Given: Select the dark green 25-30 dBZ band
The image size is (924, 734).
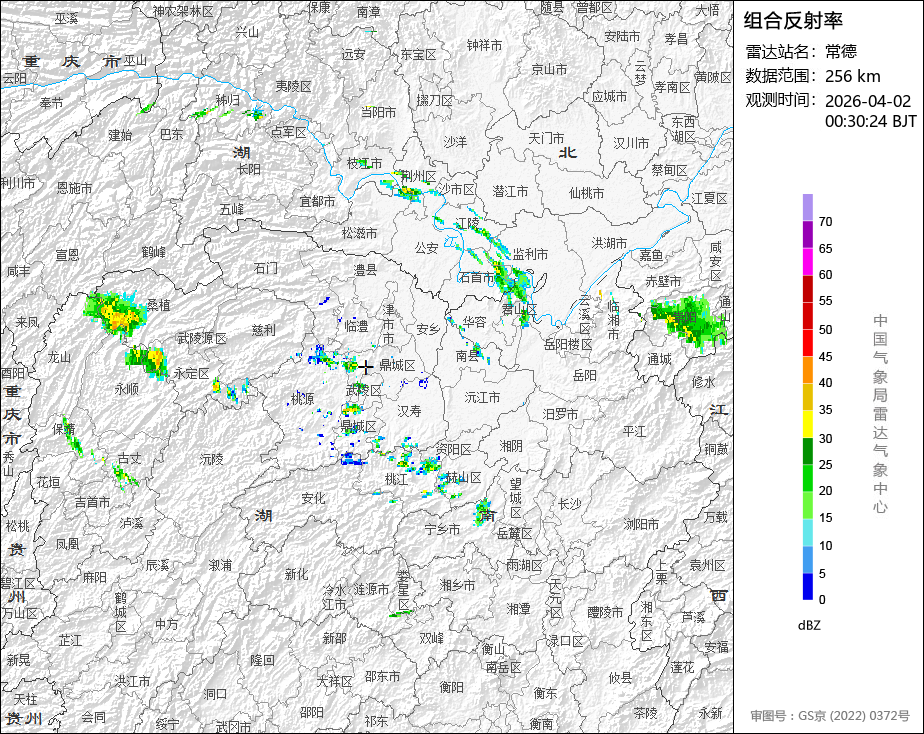Looking at the screenshot, I should (x=807, y=451).
